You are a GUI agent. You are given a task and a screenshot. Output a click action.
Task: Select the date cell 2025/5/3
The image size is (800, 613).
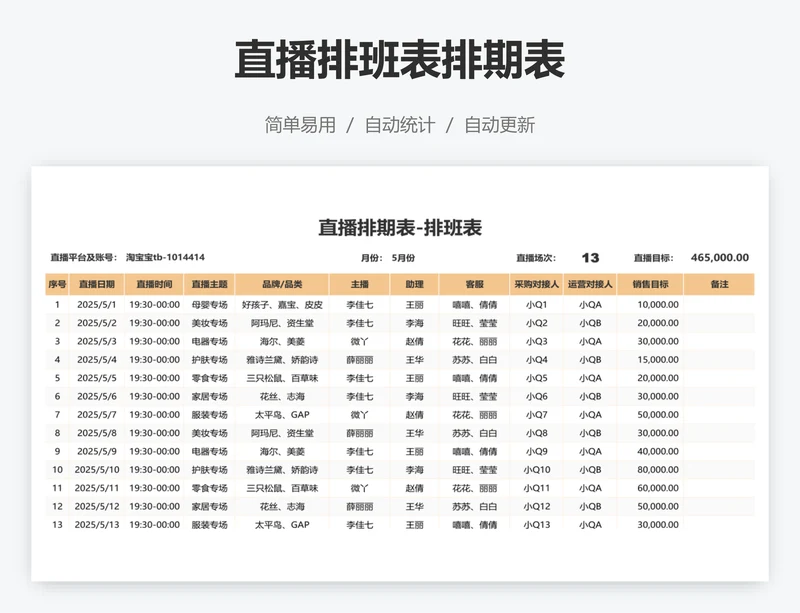click(x=96, y=341)
